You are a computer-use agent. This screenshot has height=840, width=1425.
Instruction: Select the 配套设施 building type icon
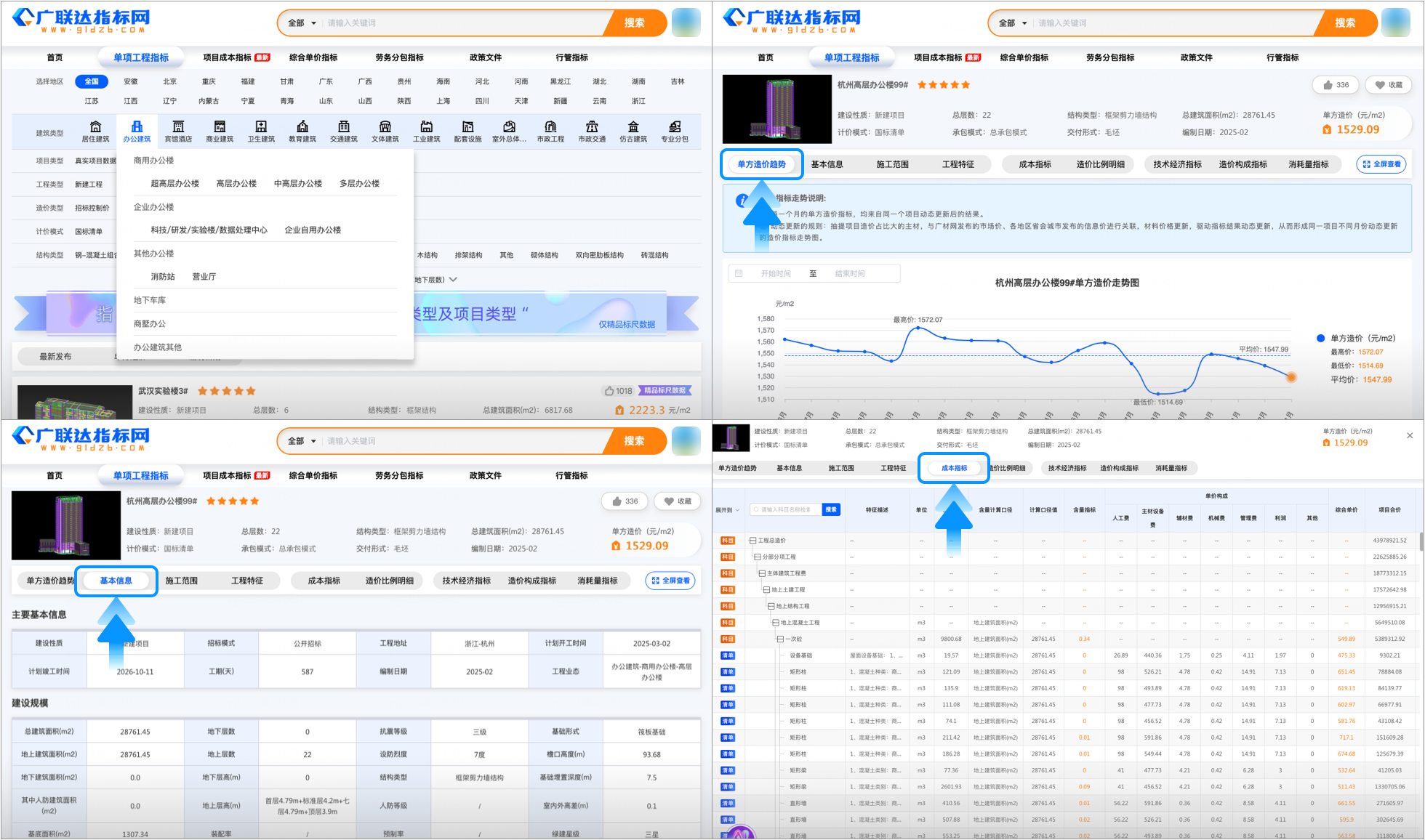[468, 131]
